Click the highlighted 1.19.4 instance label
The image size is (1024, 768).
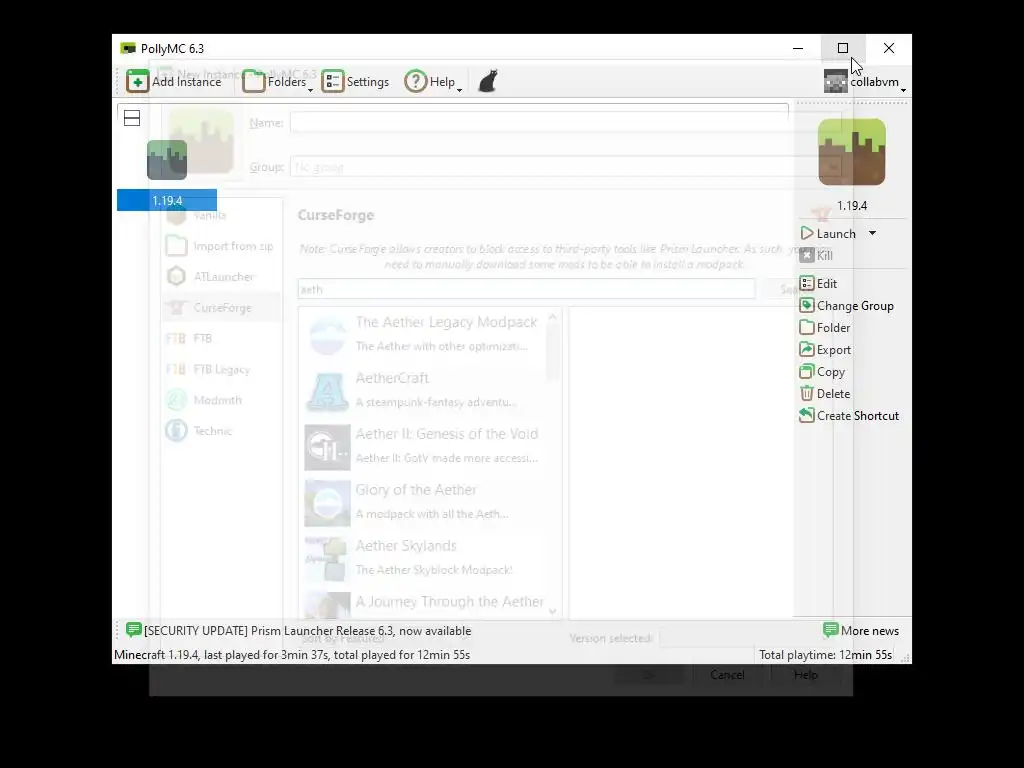pyautogui.click(x=167, y=200)
